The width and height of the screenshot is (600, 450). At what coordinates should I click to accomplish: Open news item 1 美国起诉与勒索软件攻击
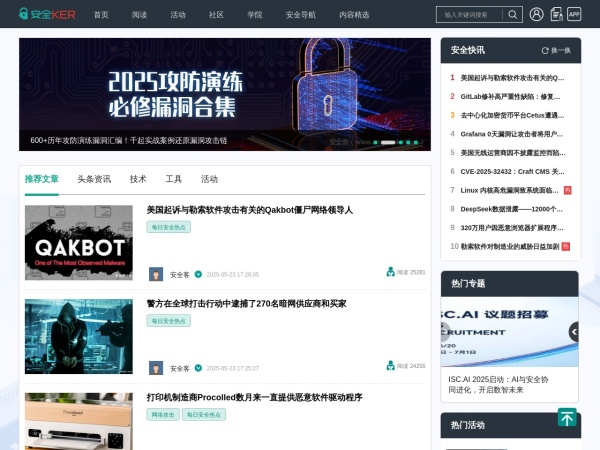pyautogui.click(x=512, y=78)
